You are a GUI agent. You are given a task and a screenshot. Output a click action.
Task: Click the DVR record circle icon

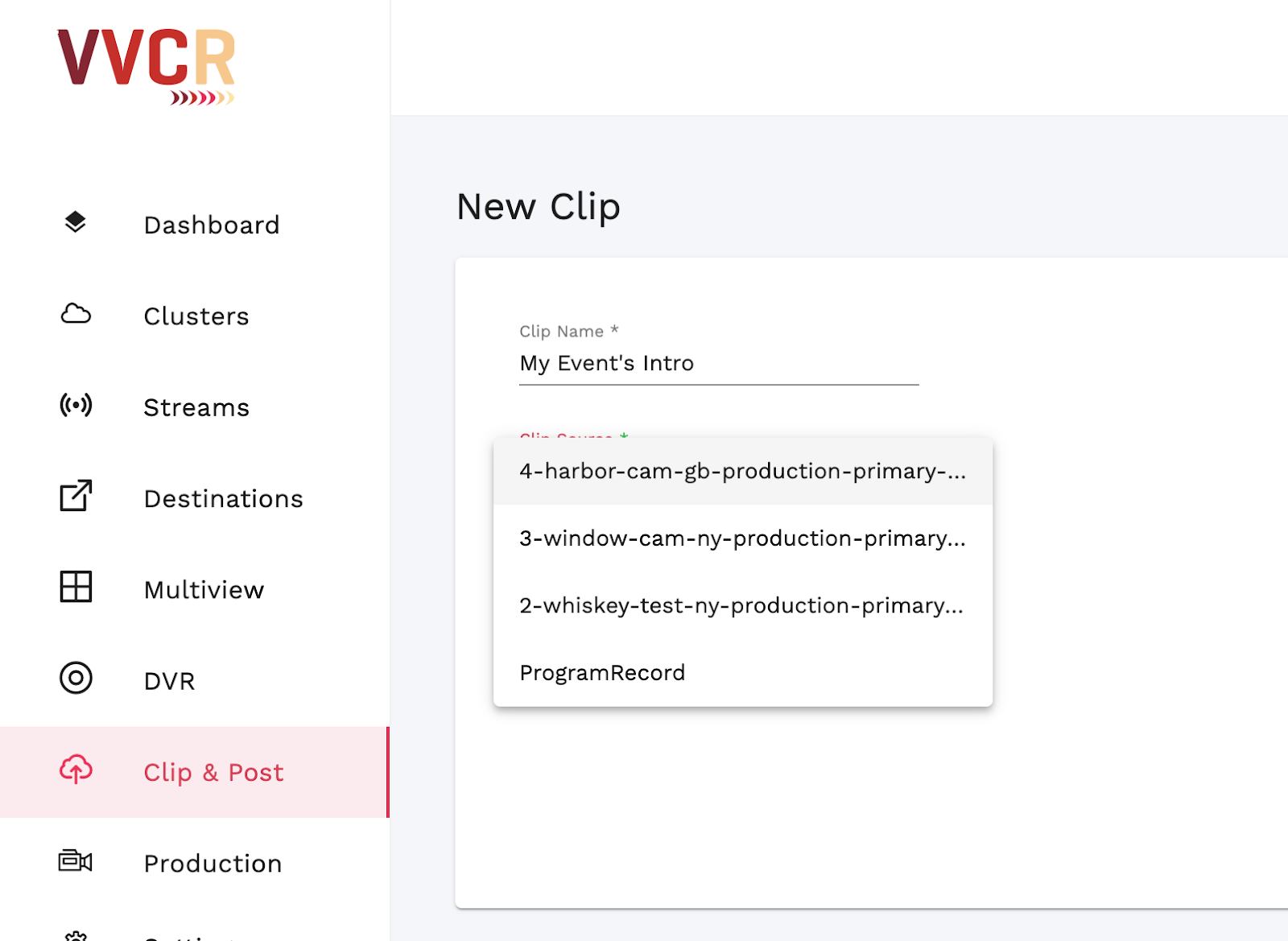tap(76, 679)
